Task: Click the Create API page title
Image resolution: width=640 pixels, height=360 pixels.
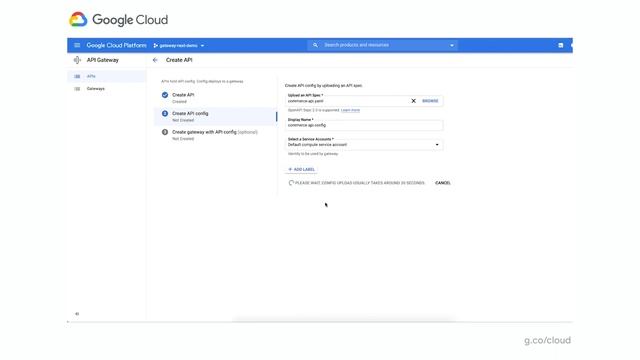Action: click(x=179, y=60)
